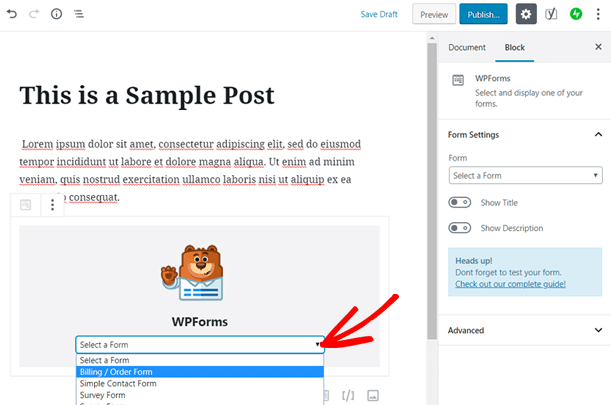Choose Simple Contact Form option
The height and width of the screenshot is (405, 611).
coord(200,384)
